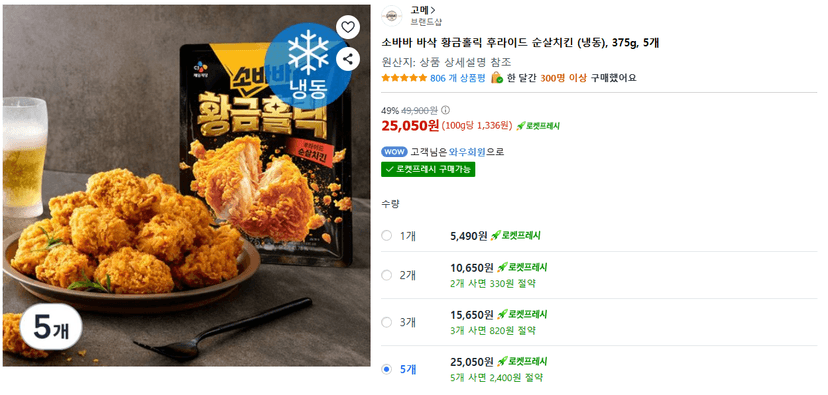Click the heart wishlist icon
Viewport: 828px width, 395px height.
pos(347,27)
